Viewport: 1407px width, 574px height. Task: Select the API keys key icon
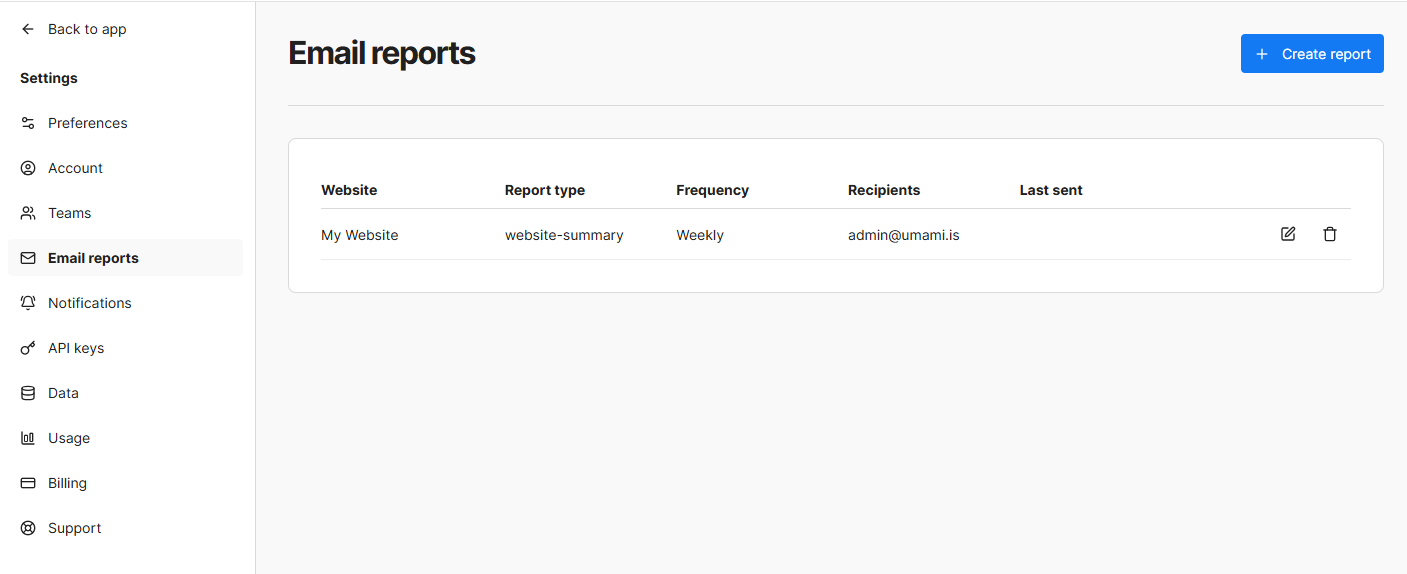(x=28, y=348)
